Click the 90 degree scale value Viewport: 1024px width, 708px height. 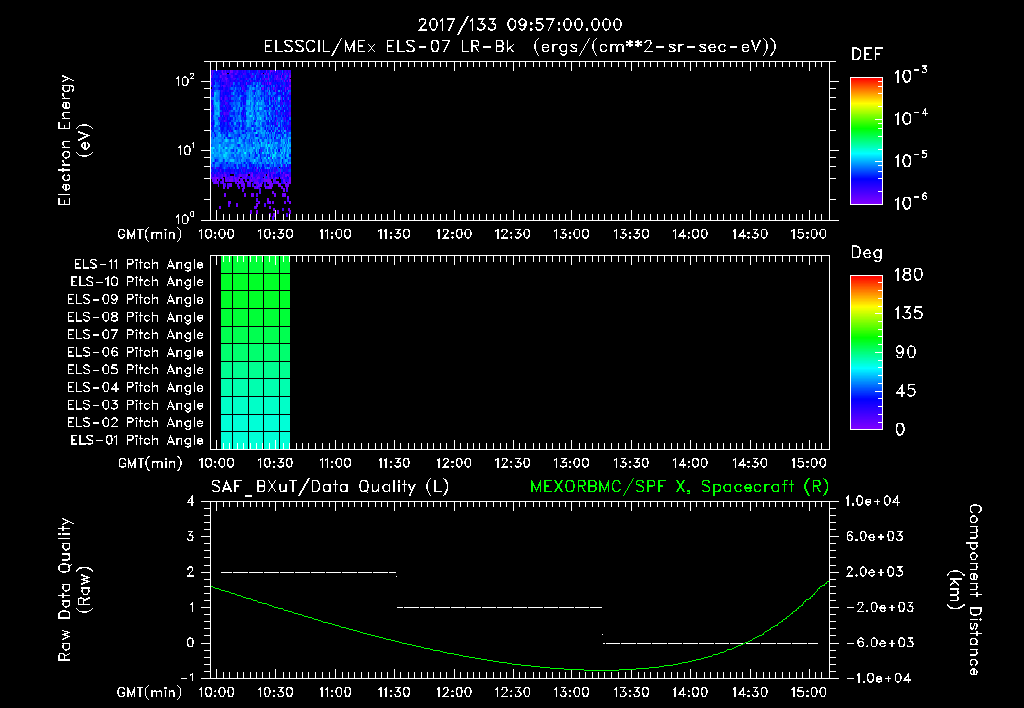906,352
